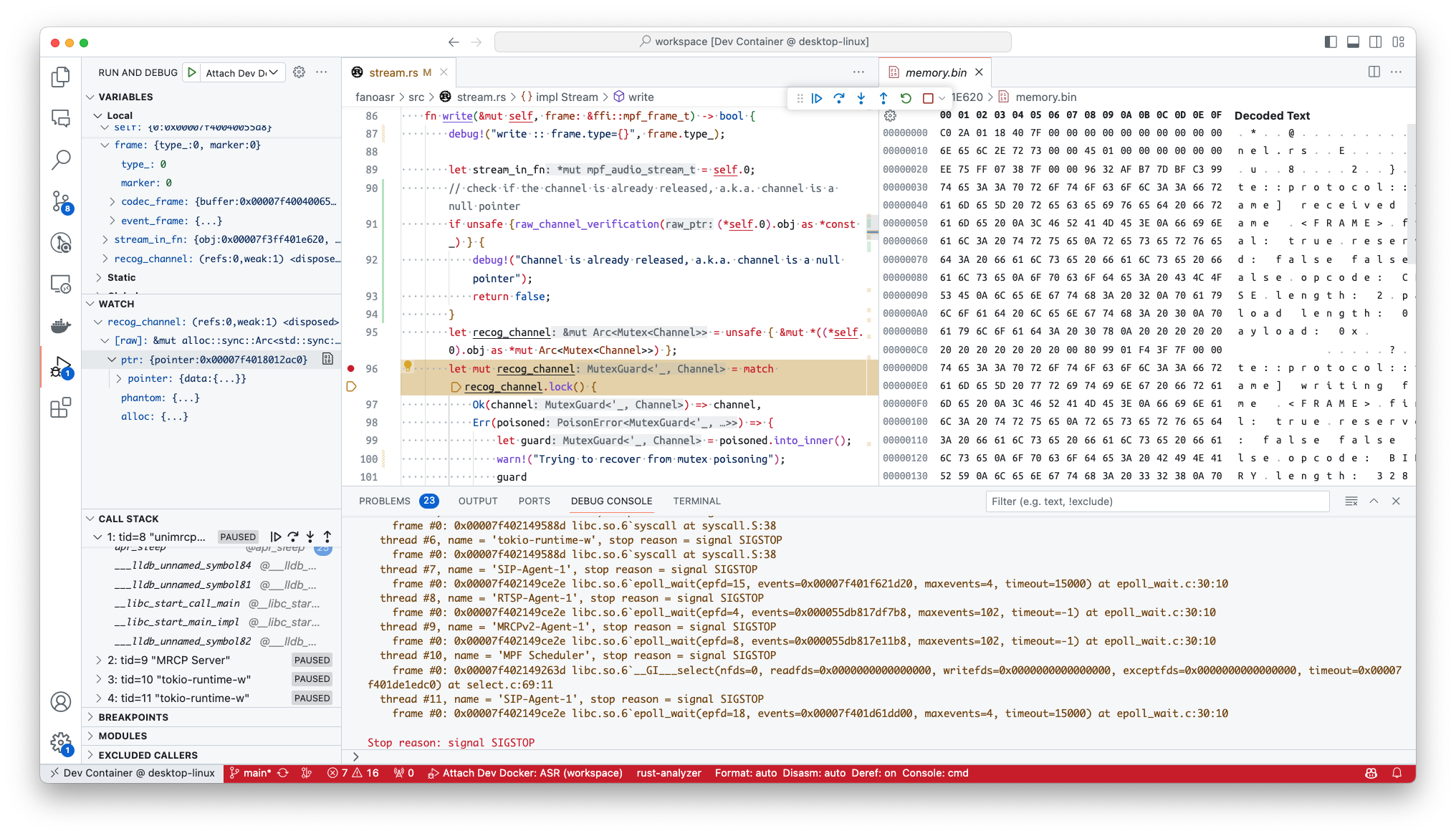Click rust-analyzer in the status bar
This screenshot has height=836, width=1456.
(669, 773)
